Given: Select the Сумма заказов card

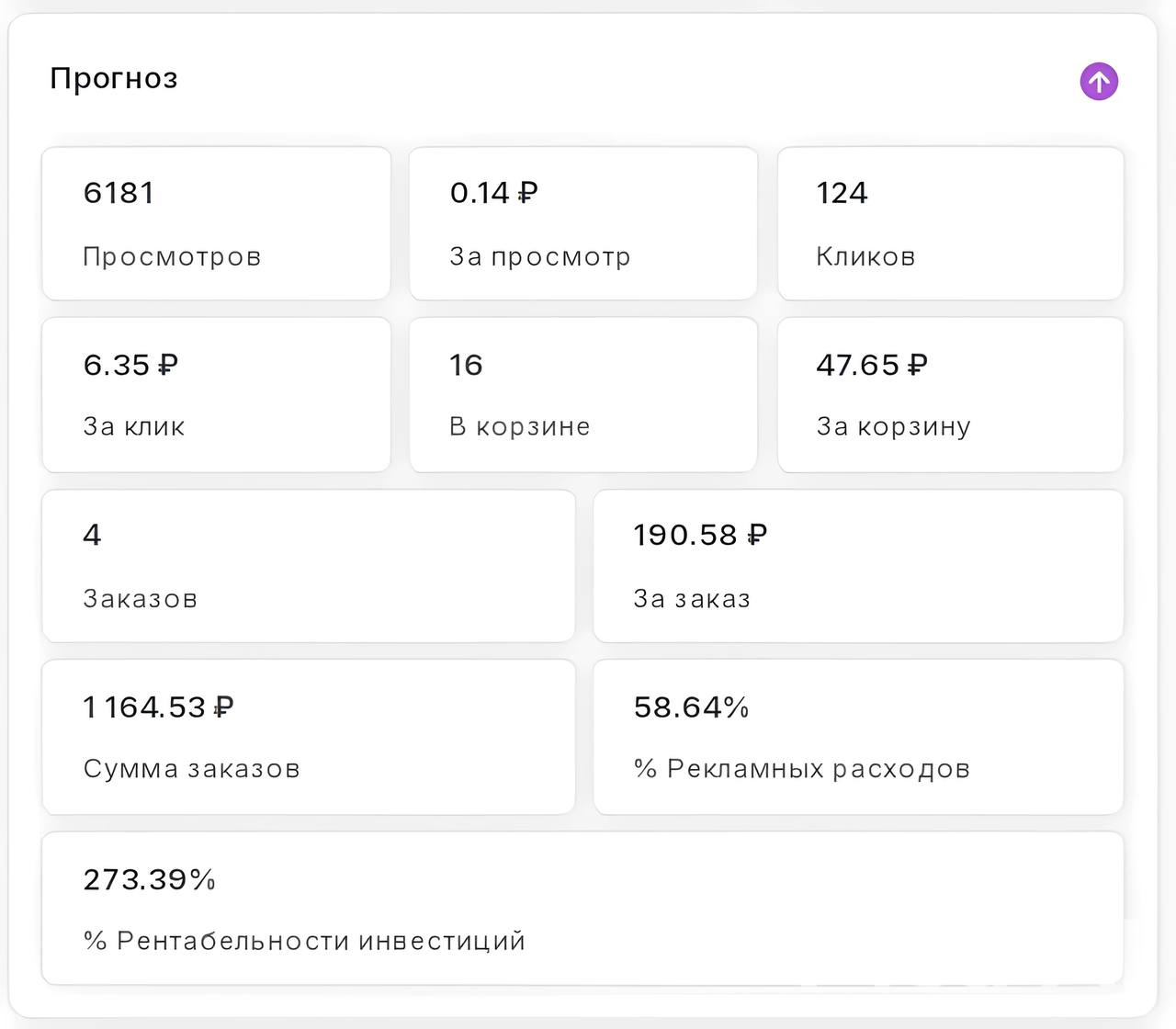Looking at the screenshot, I should (308, 737).
